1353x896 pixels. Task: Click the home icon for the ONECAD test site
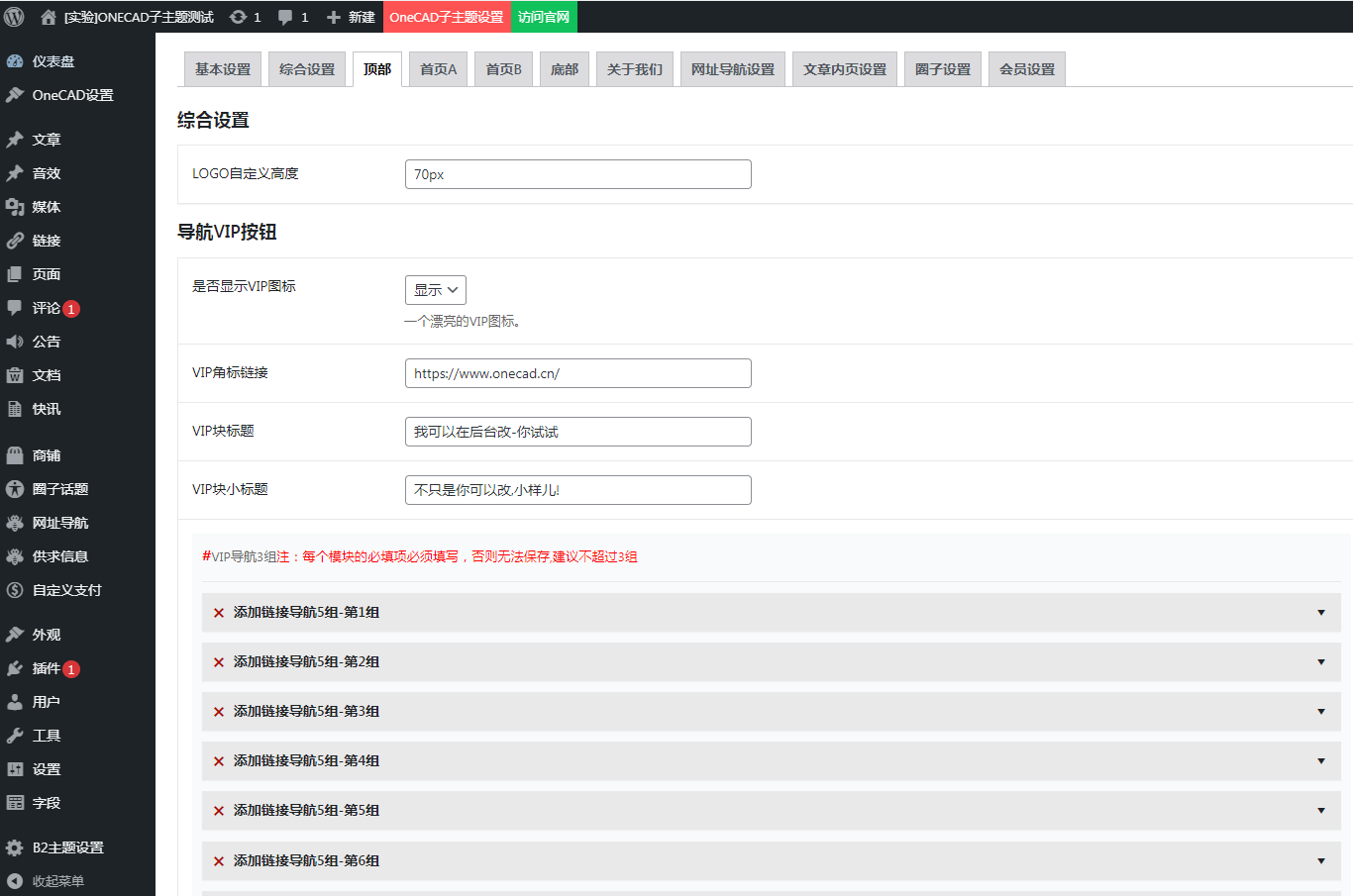[48, 17]
